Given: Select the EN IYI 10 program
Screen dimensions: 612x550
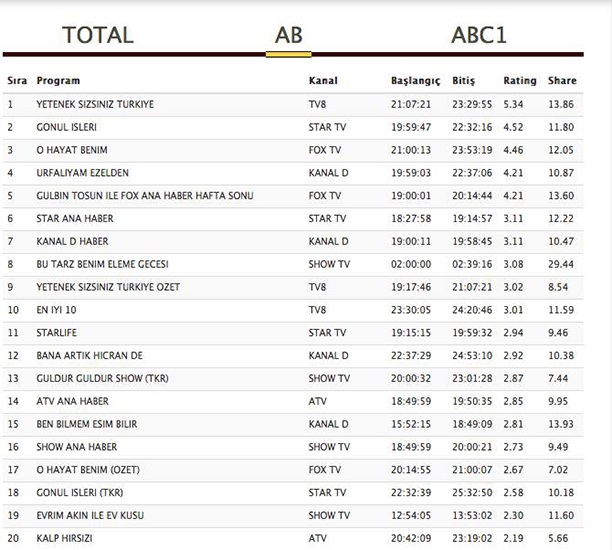Looking at the screenshot, I should point(56,310).
